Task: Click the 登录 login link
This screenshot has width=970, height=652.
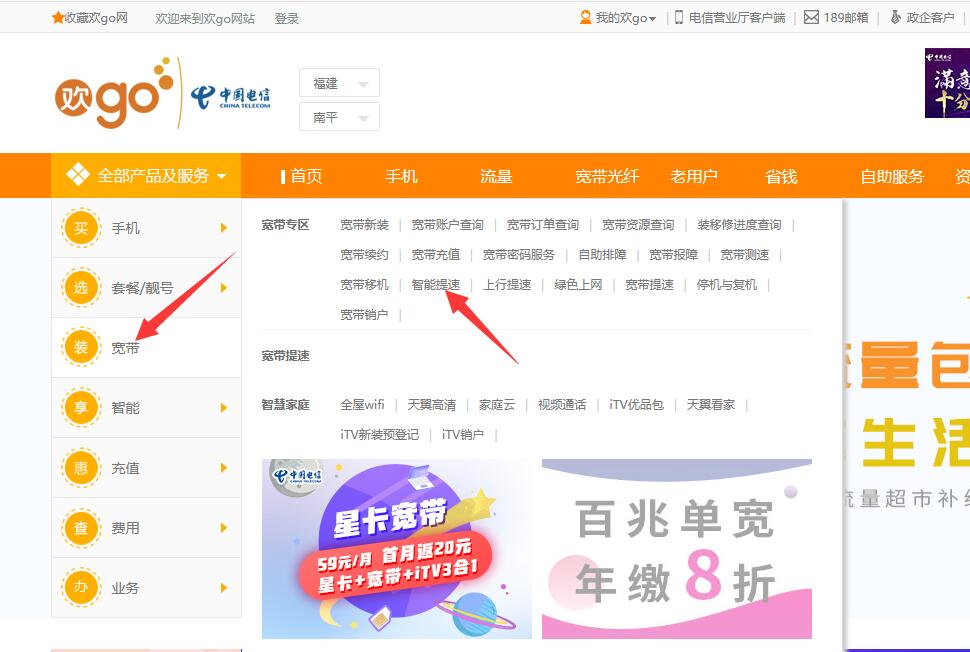Action: click(286, 18)
